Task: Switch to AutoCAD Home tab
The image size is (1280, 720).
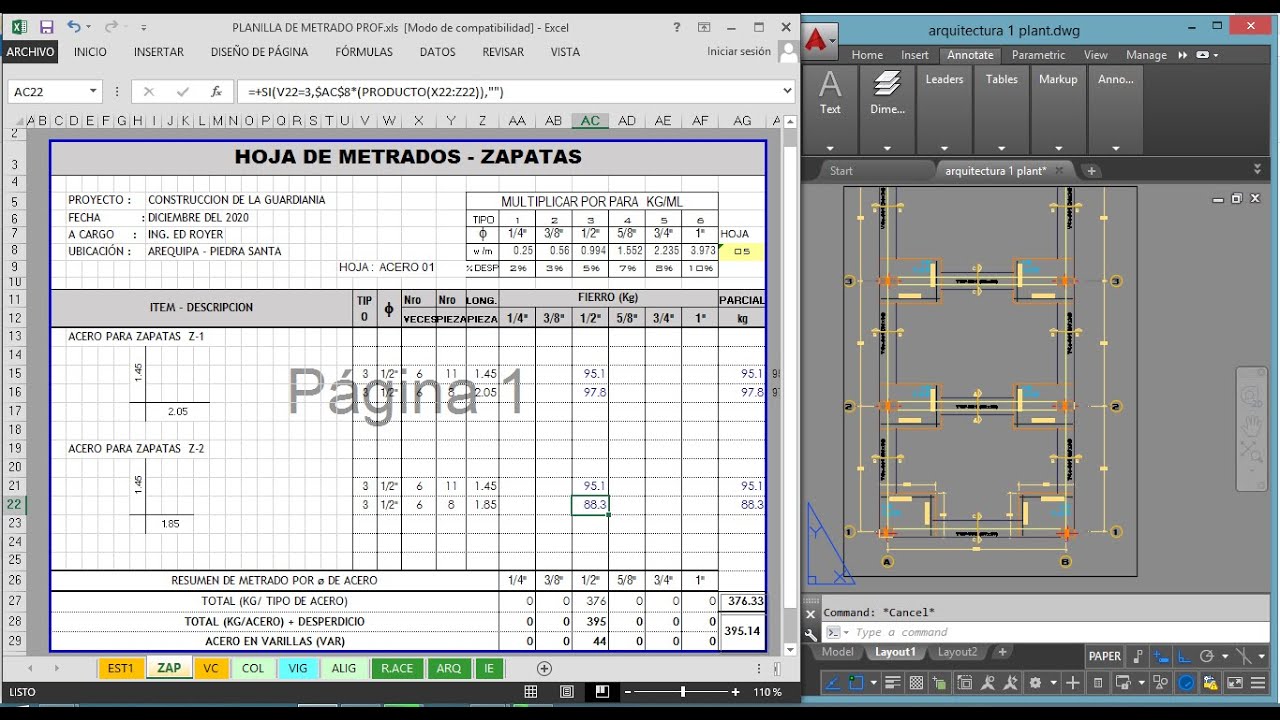Action: [x=867, y=55]
